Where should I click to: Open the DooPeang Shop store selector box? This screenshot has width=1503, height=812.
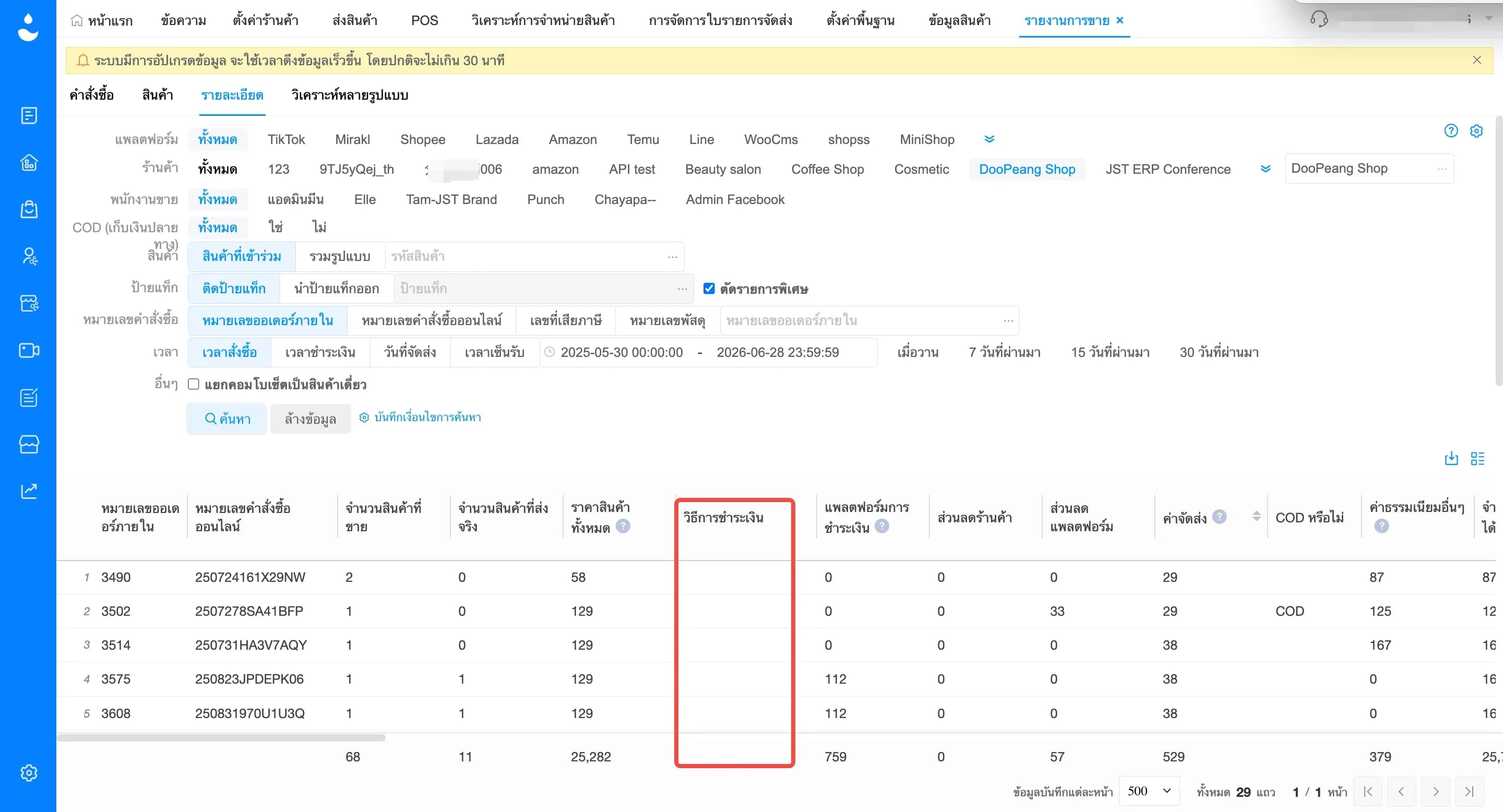tap(1369, 169)
